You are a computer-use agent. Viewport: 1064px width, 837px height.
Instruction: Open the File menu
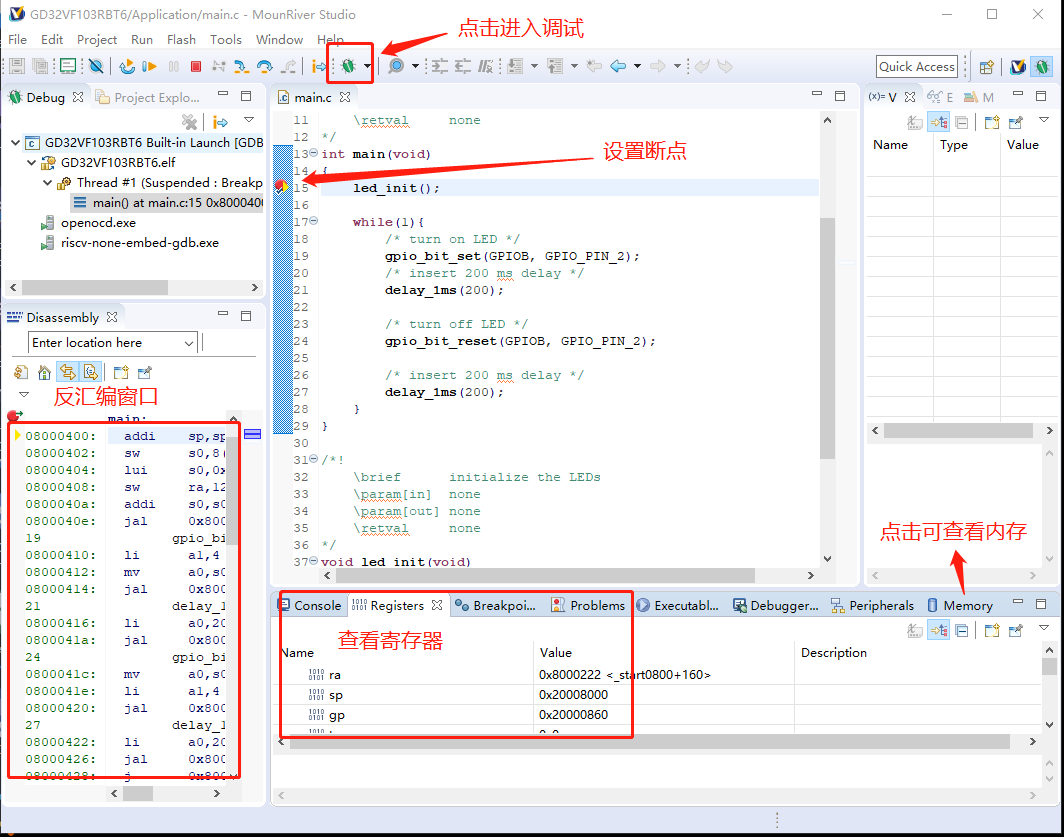(x=18, y=39)
